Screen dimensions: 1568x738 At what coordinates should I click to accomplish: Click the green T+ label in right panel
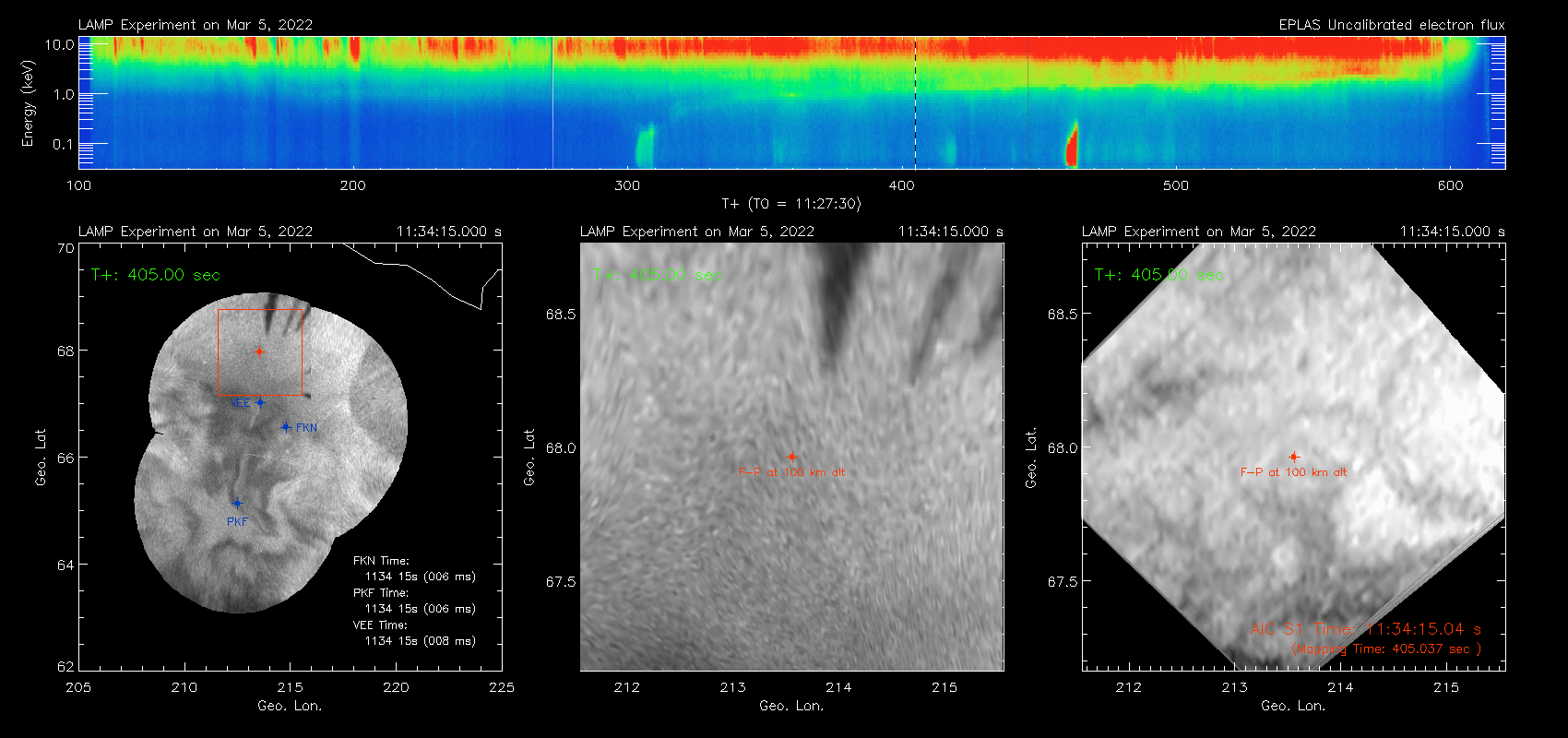(1159, 275)
